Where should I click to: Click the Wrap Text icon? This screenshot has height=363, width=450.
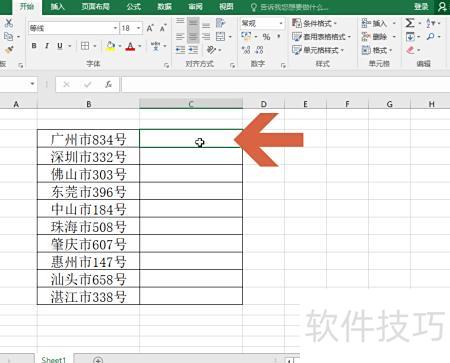click(220, 23)
